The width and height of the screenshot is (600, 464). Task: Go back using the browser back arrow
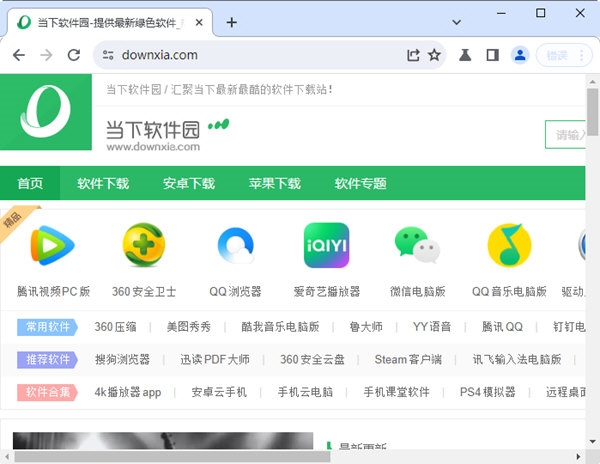click(x=19, y=55)
